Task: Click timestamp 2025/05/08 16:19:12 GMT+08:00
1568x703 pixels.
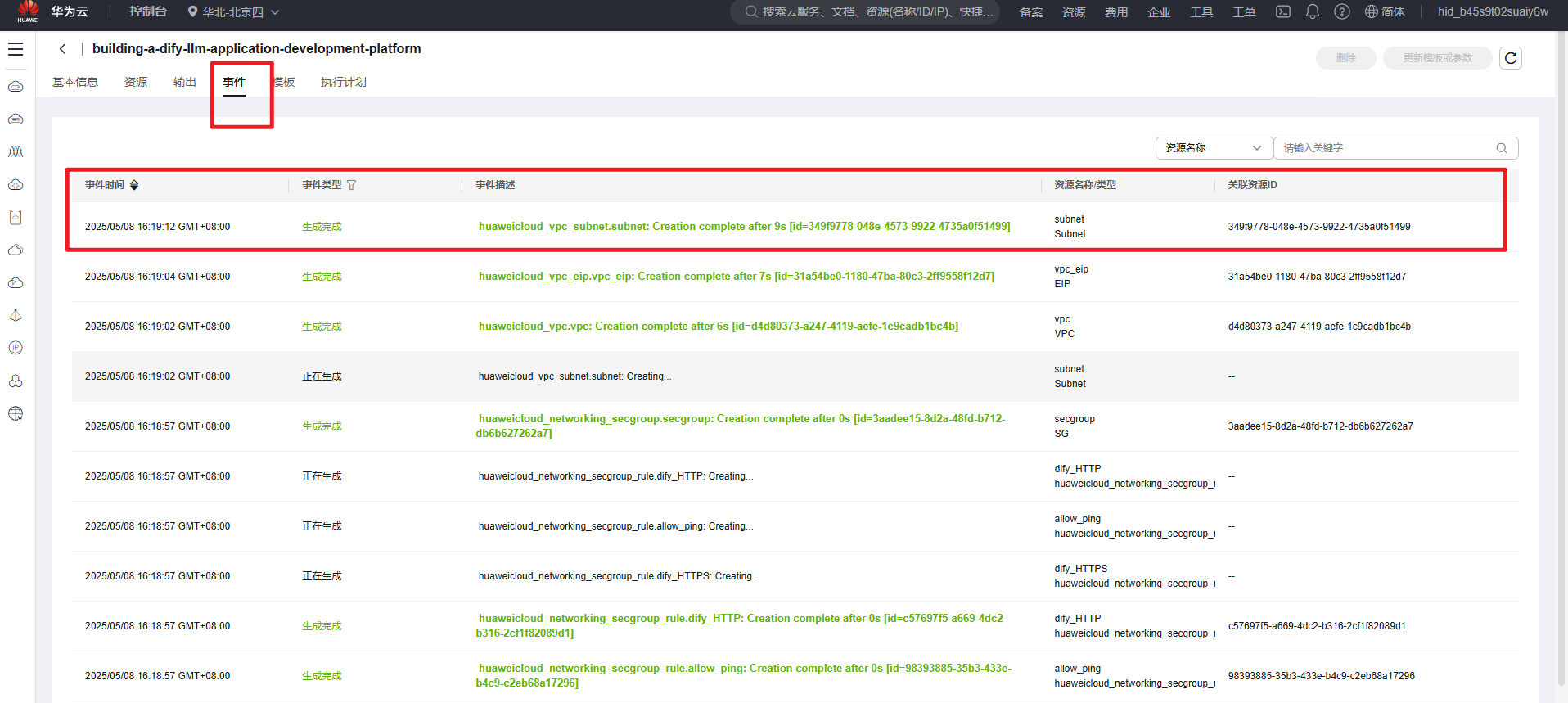Action: pos(157,227)
